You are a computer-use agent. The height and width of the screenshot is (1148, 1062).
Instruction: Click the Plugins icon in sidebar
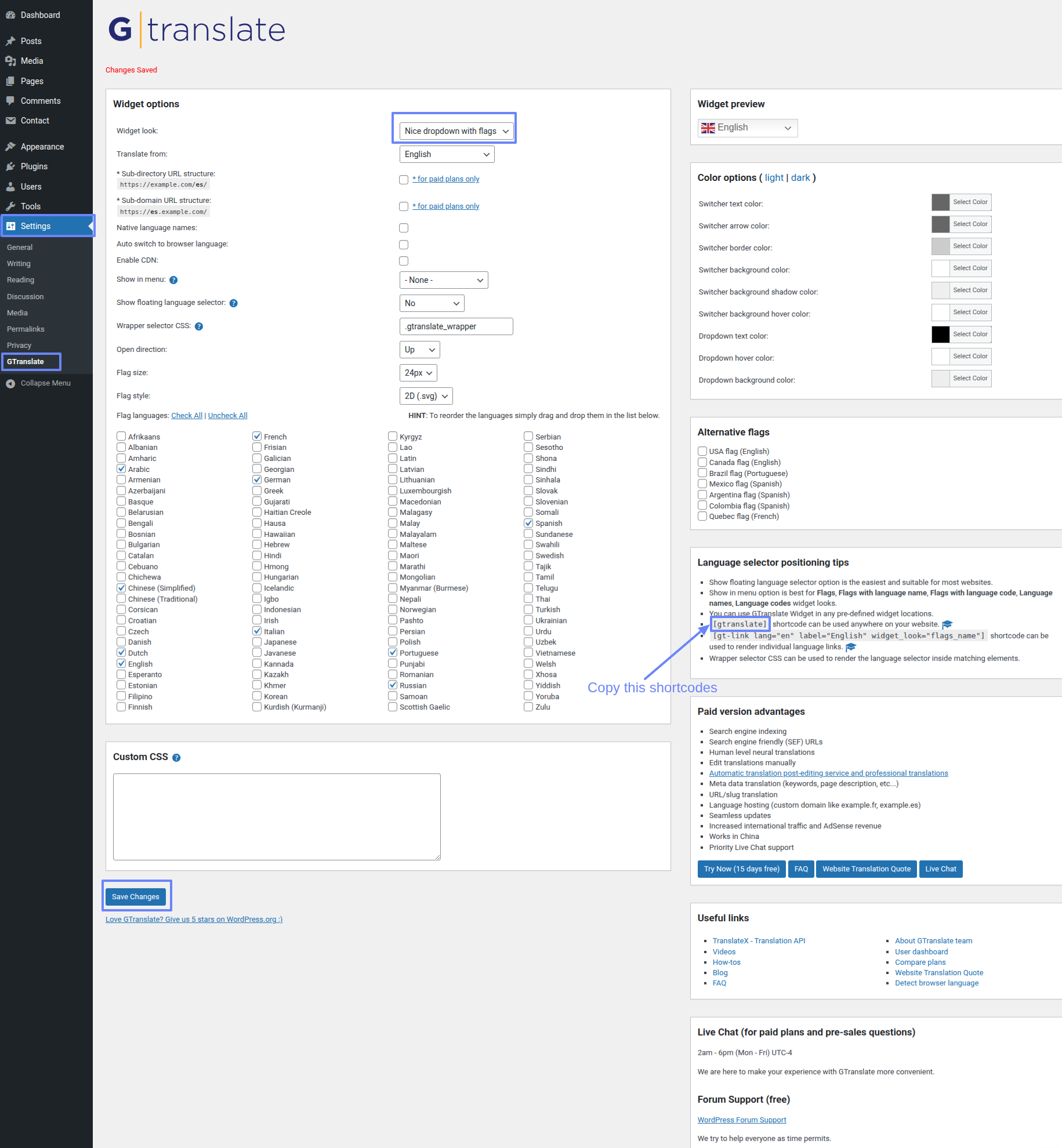pyautogui.click(x=10, y=166)
